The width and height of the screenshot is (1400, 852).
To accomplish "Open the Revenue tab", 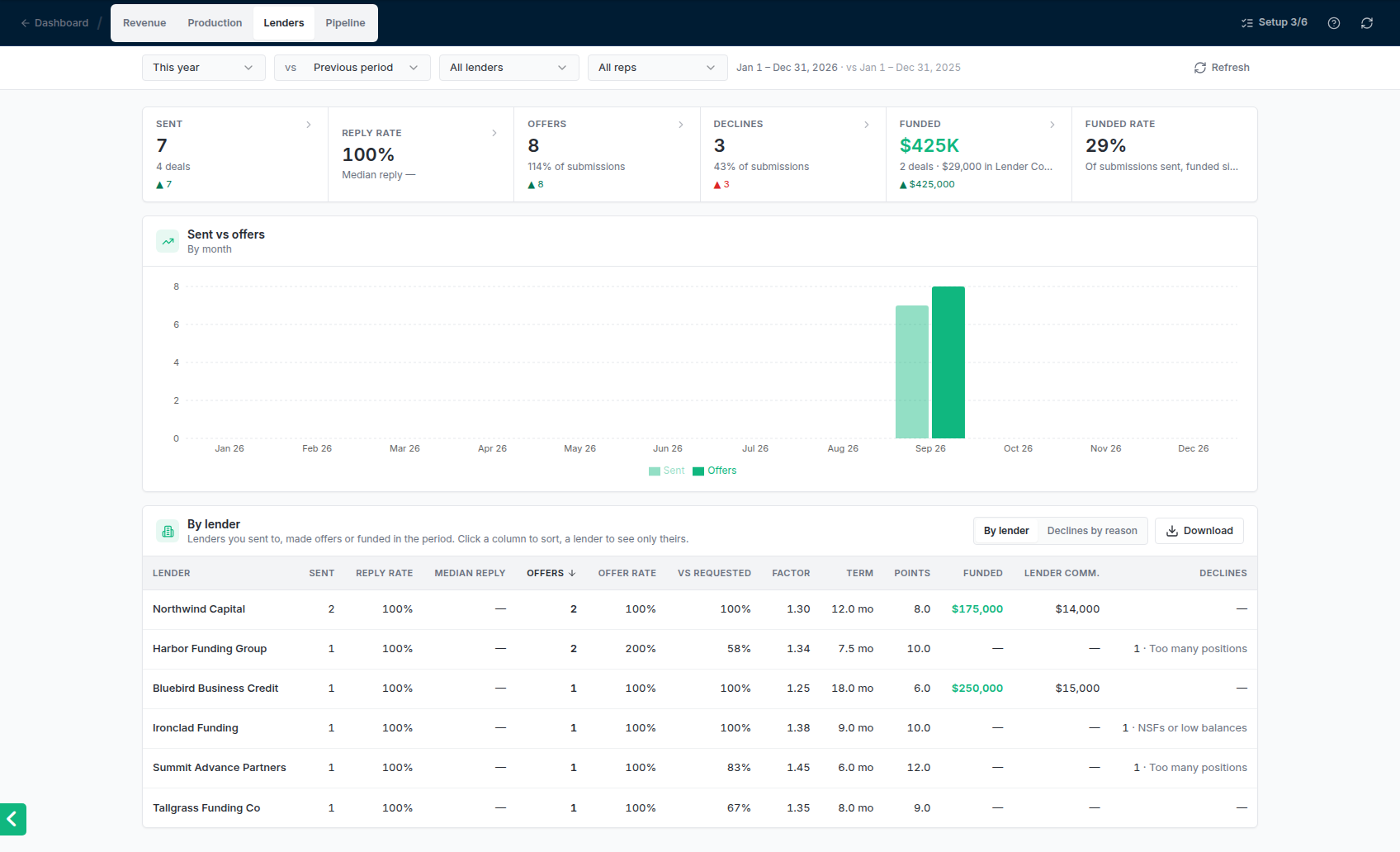I will [144, 23].
